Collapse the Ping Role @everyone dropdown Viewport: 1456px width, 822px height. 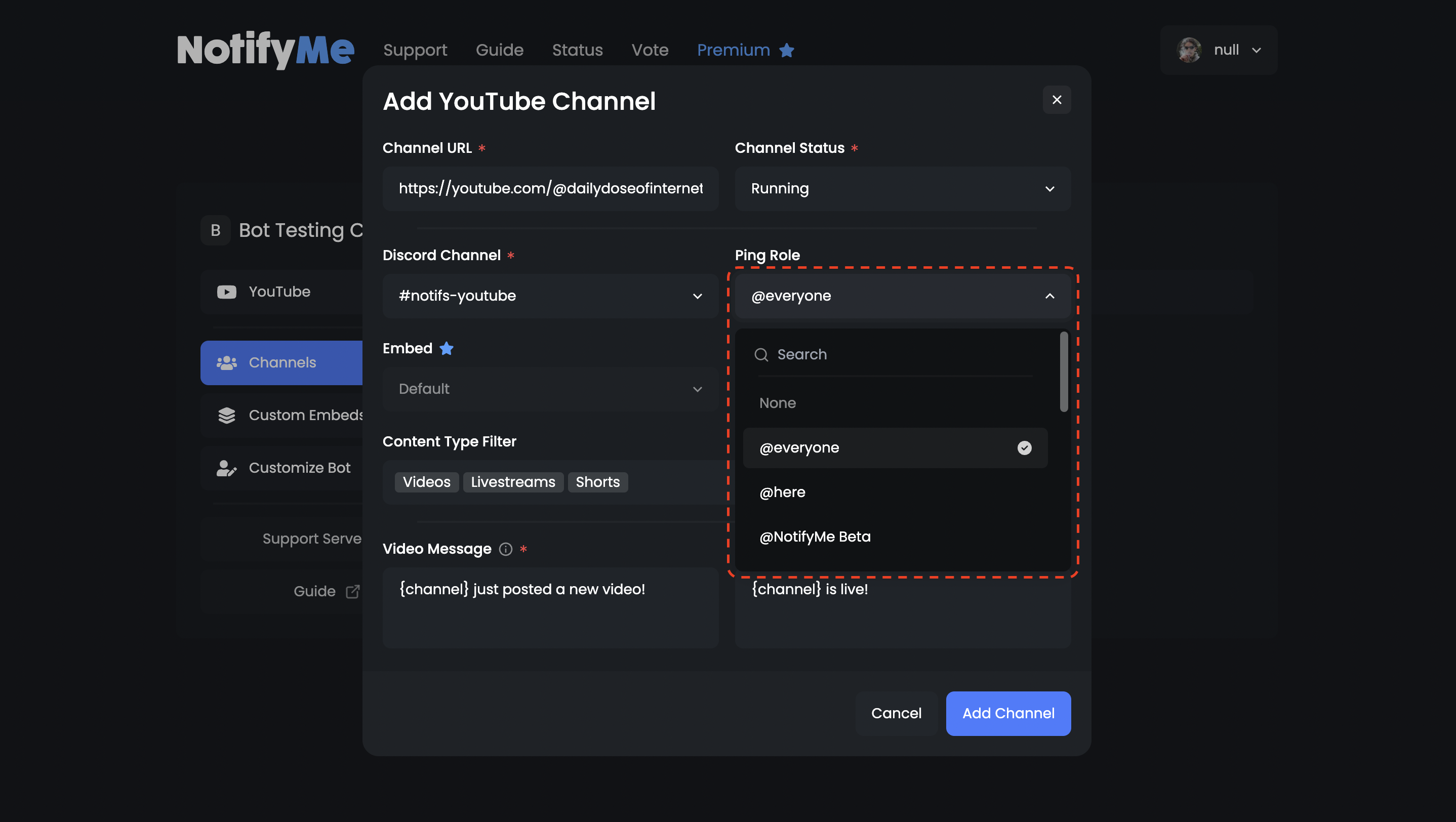902,296
